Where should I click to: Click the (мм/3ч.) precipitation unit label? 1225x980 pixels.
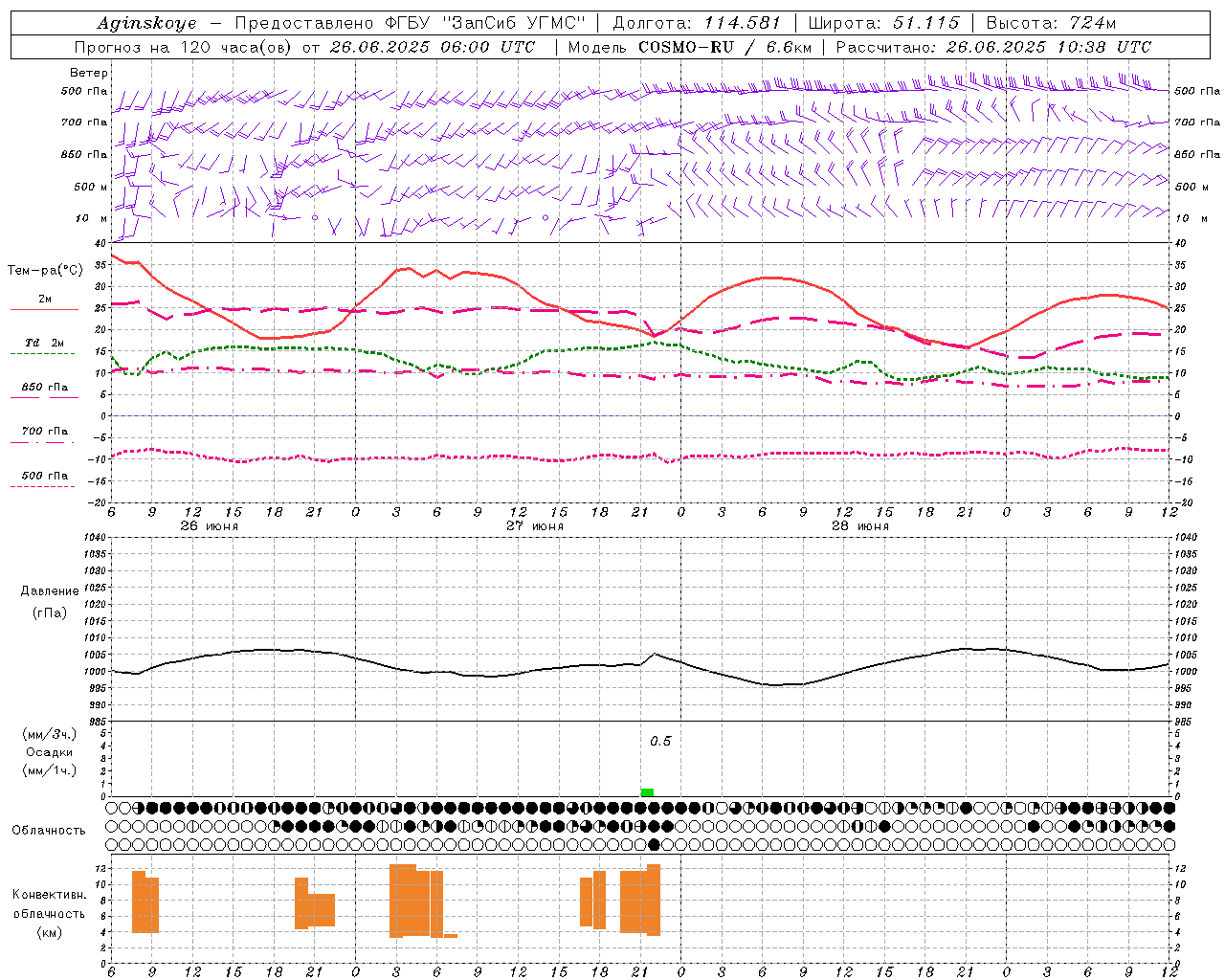[50, 734]
